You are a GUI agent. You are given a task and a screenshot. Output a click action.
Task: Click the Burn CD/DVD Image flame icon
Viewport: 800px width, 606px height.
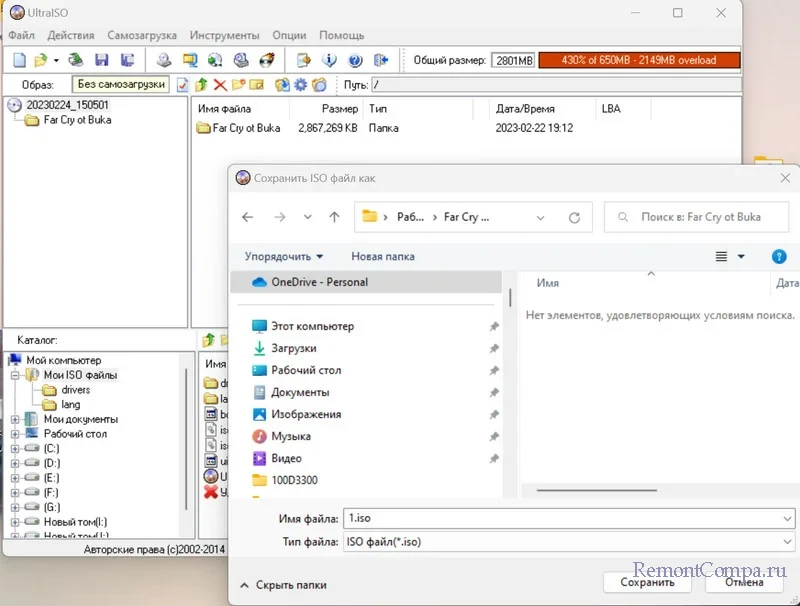tap(267, 60)
